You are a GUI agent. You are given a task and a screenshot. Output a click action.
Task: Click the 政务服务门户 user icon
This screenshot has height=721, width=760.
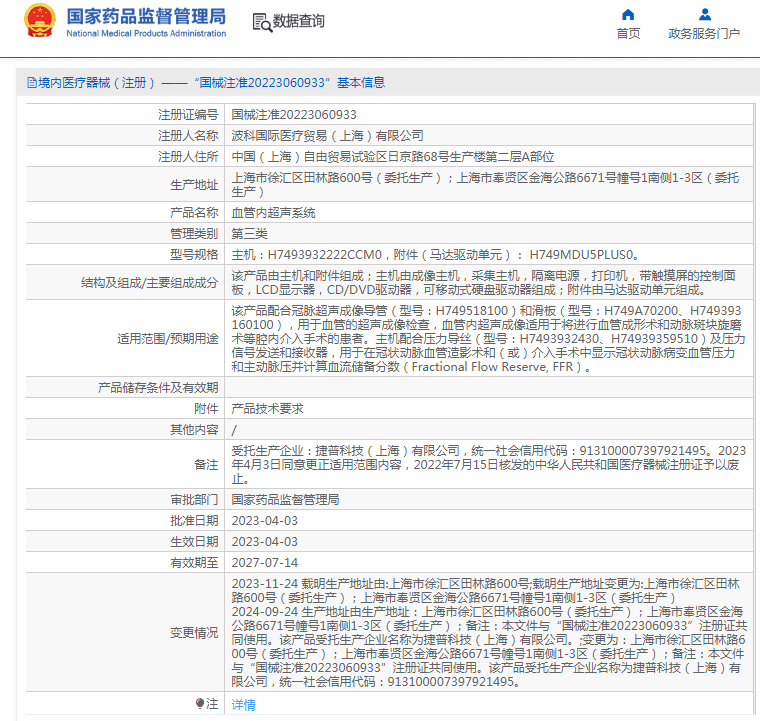(x=705, y=15)
